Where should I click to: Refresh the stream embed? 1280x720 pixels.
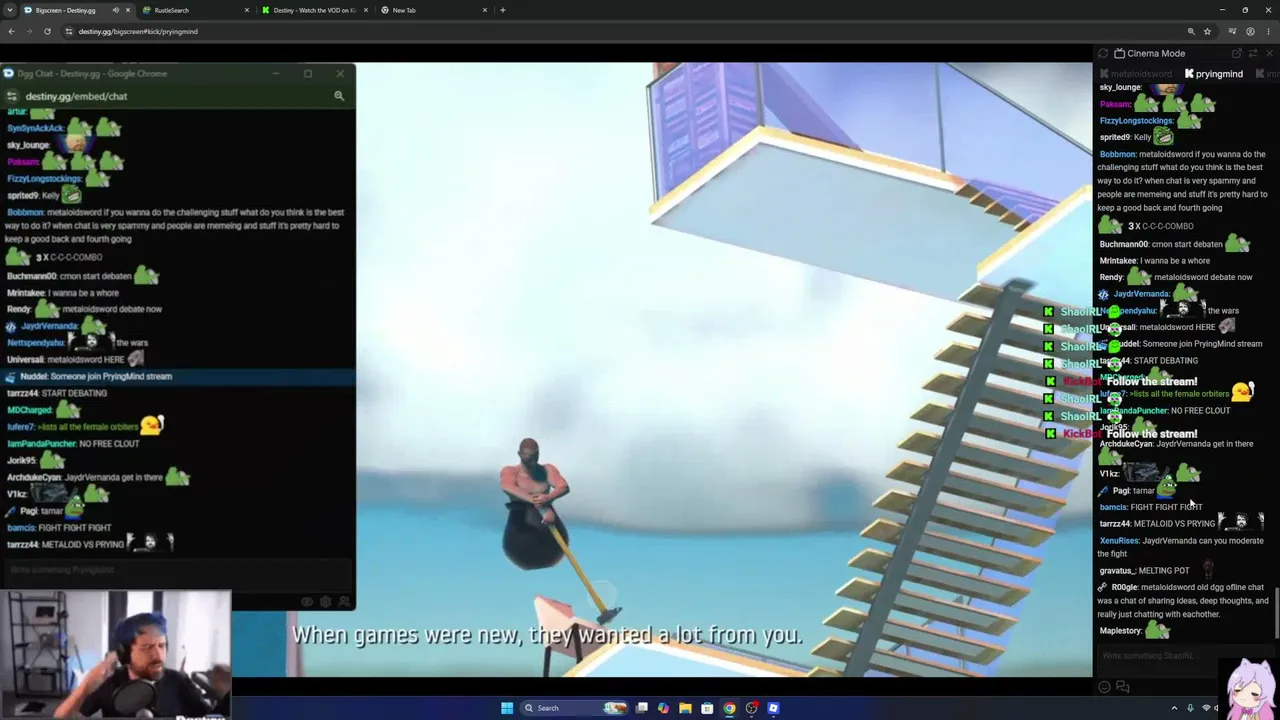(1103, 53)
